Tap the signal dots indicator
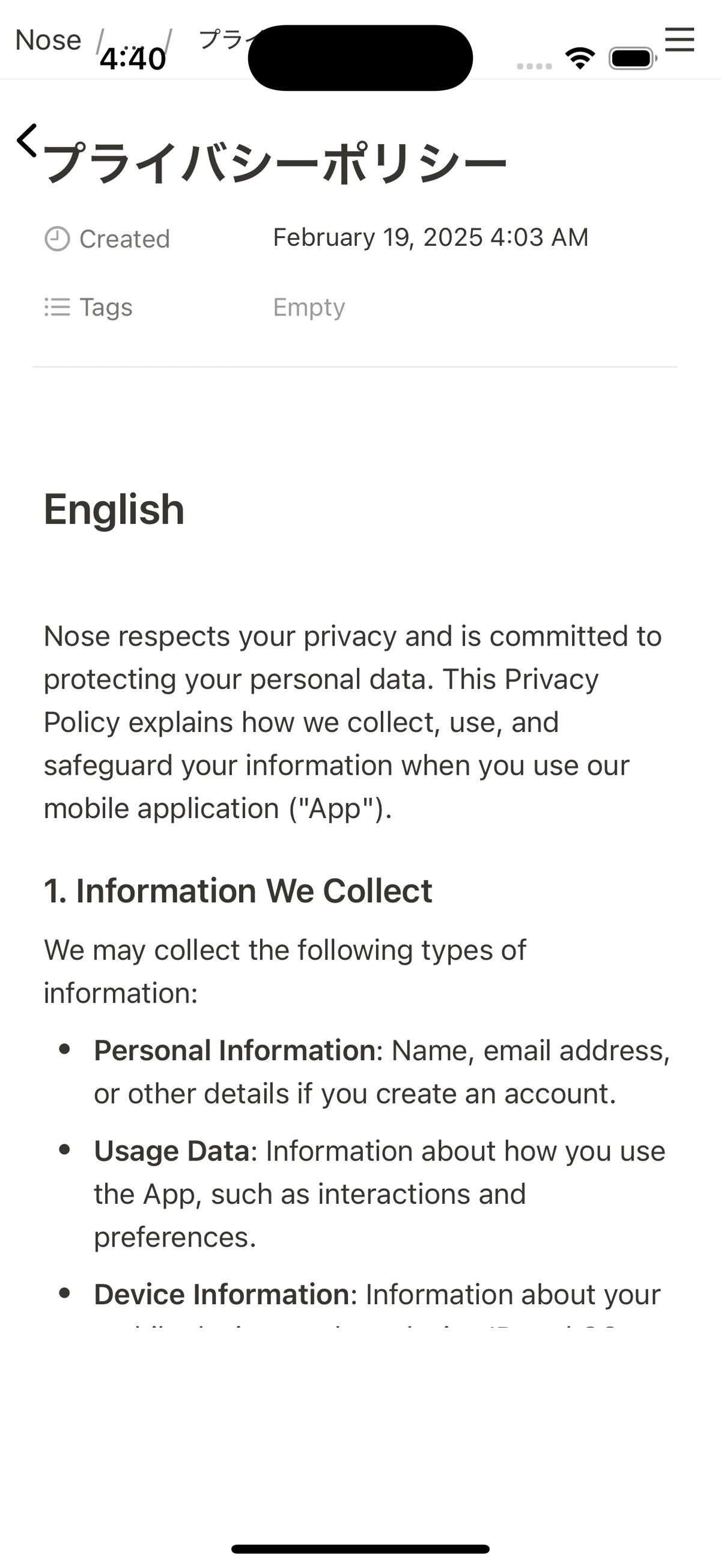This screenshot has height=1568, width=721. pyautogui.click(x=534, y=66)
